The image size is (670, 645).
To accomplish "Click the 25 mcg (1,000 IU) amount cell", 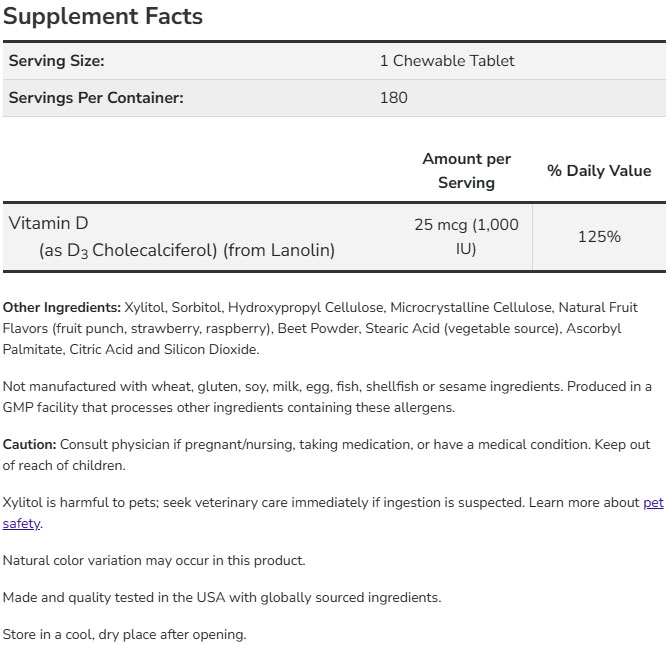I will (466, 237).
